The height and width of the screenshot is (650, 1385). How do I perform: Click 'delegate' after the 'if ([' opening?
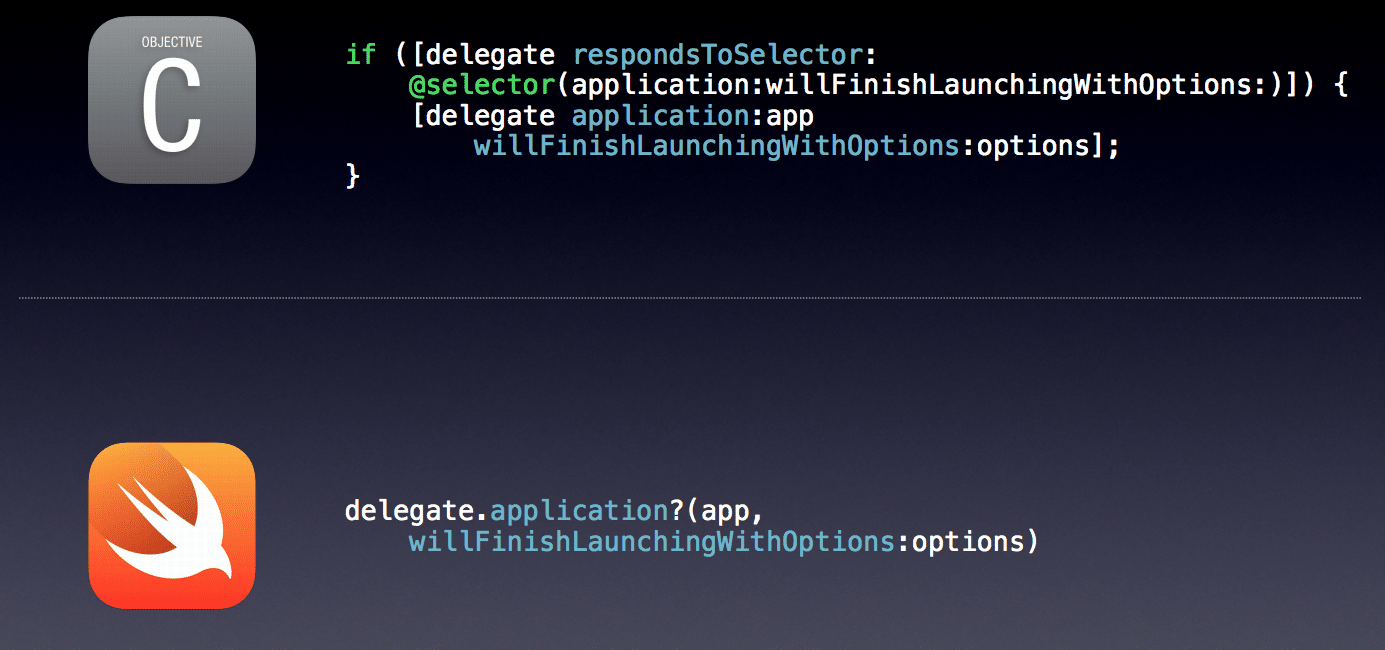pyautogui.click(x=490, y=54)
